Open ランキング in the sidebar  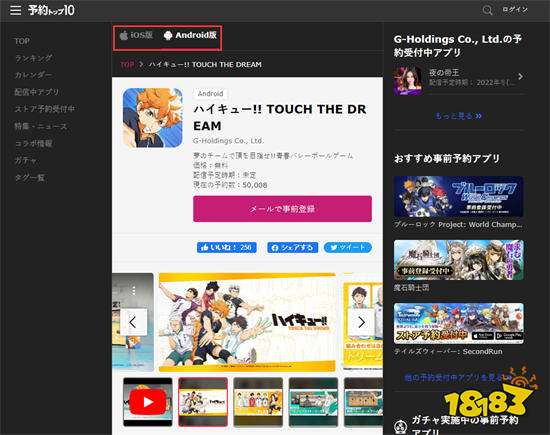coord(33,58)
